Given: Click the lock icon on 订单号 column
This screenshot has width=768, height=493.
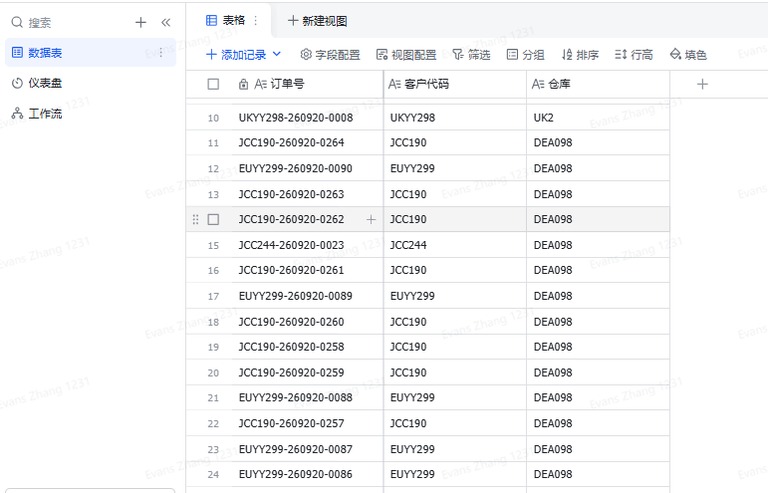Looking at the screenshot, I should [x=243, y=84].
